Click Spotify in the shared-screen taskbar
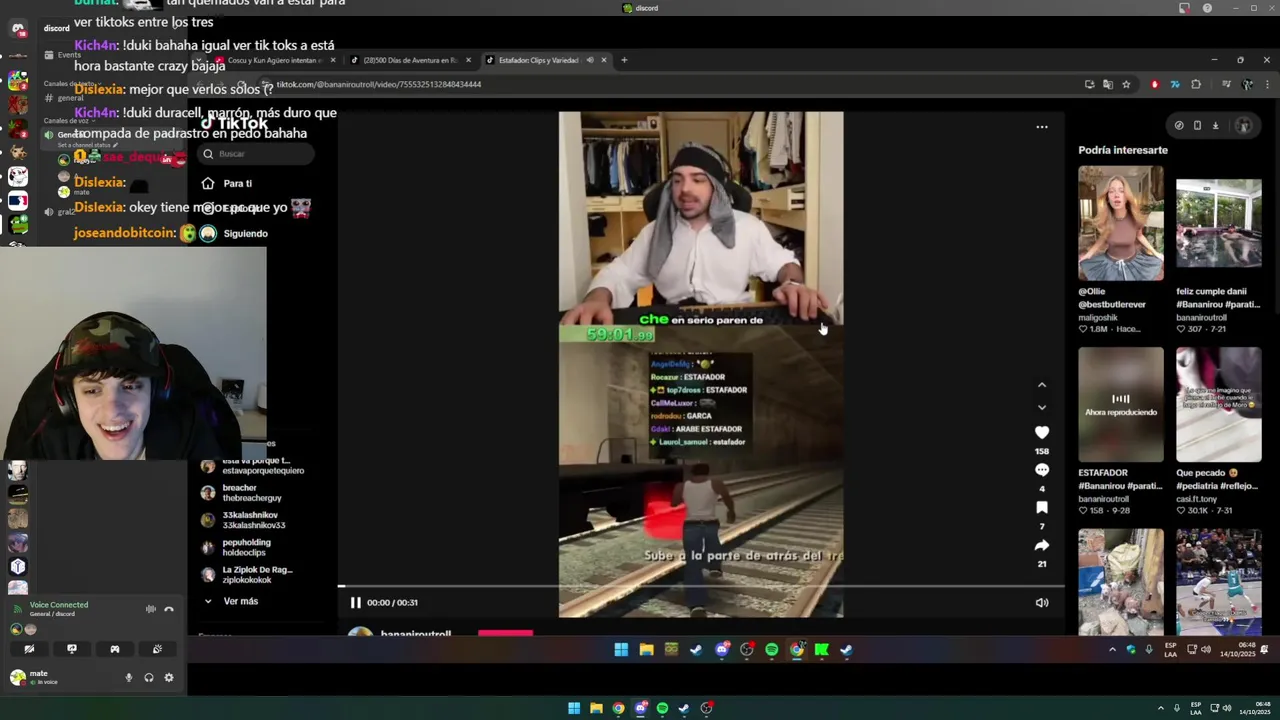This screenshot has height=720, width=1280. tap(772, 650)
